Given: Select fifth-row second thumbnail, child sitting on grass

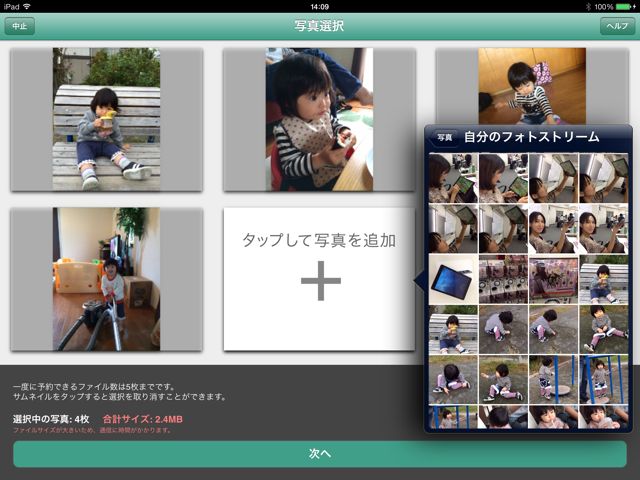Looking at the screenshot, I should pos(503,380).
